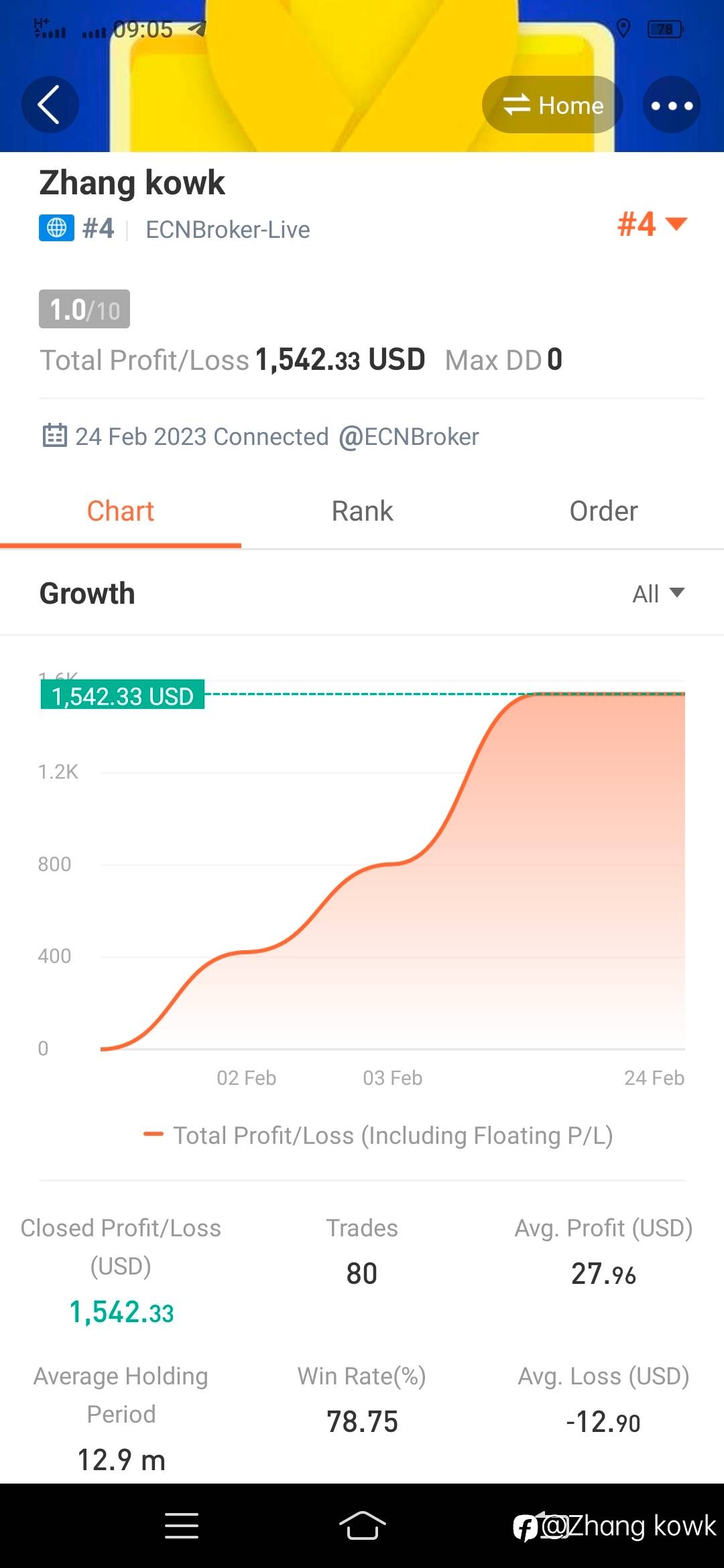
Task: Expand the All time range dropdown
Action: (658, 594)
